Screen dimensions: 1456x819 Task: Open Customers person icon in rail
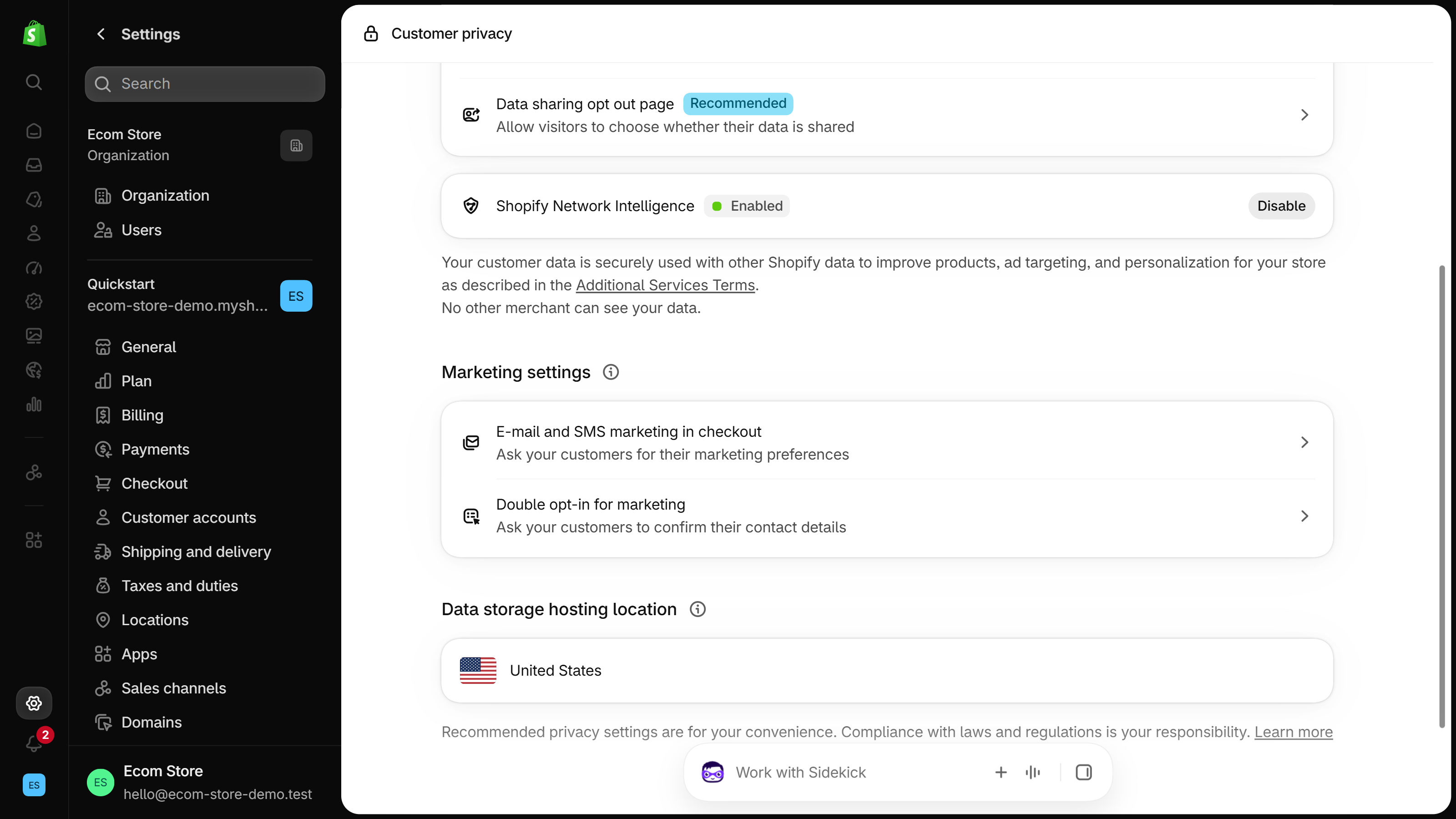point(34,233)
